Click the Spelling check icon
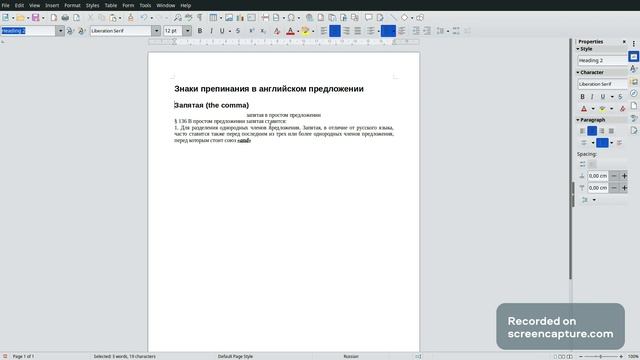Screen dimensions: 640x360 [189, 18]
